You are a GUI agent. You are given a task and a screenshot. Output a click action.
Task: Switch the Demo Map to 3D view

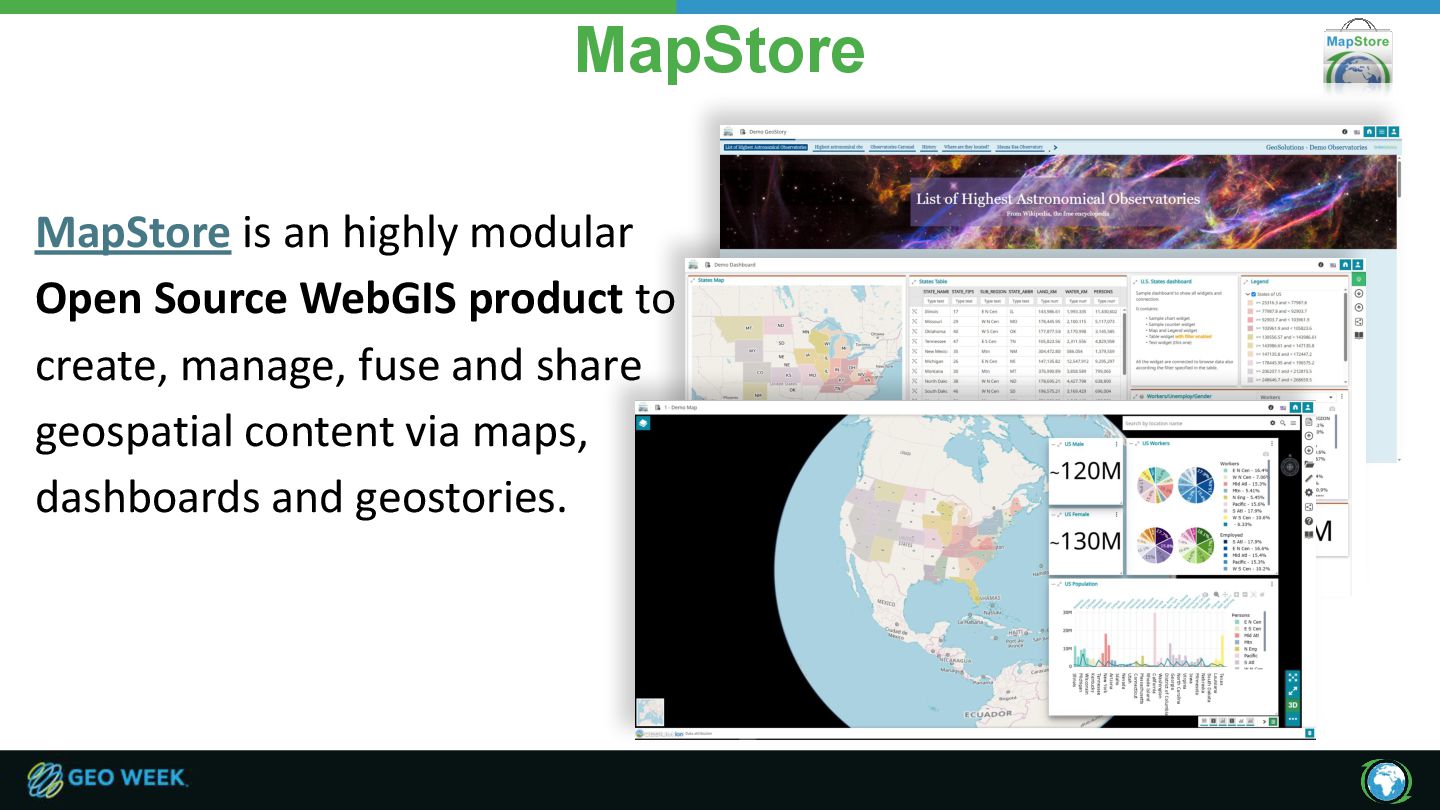coord(1293,704)
